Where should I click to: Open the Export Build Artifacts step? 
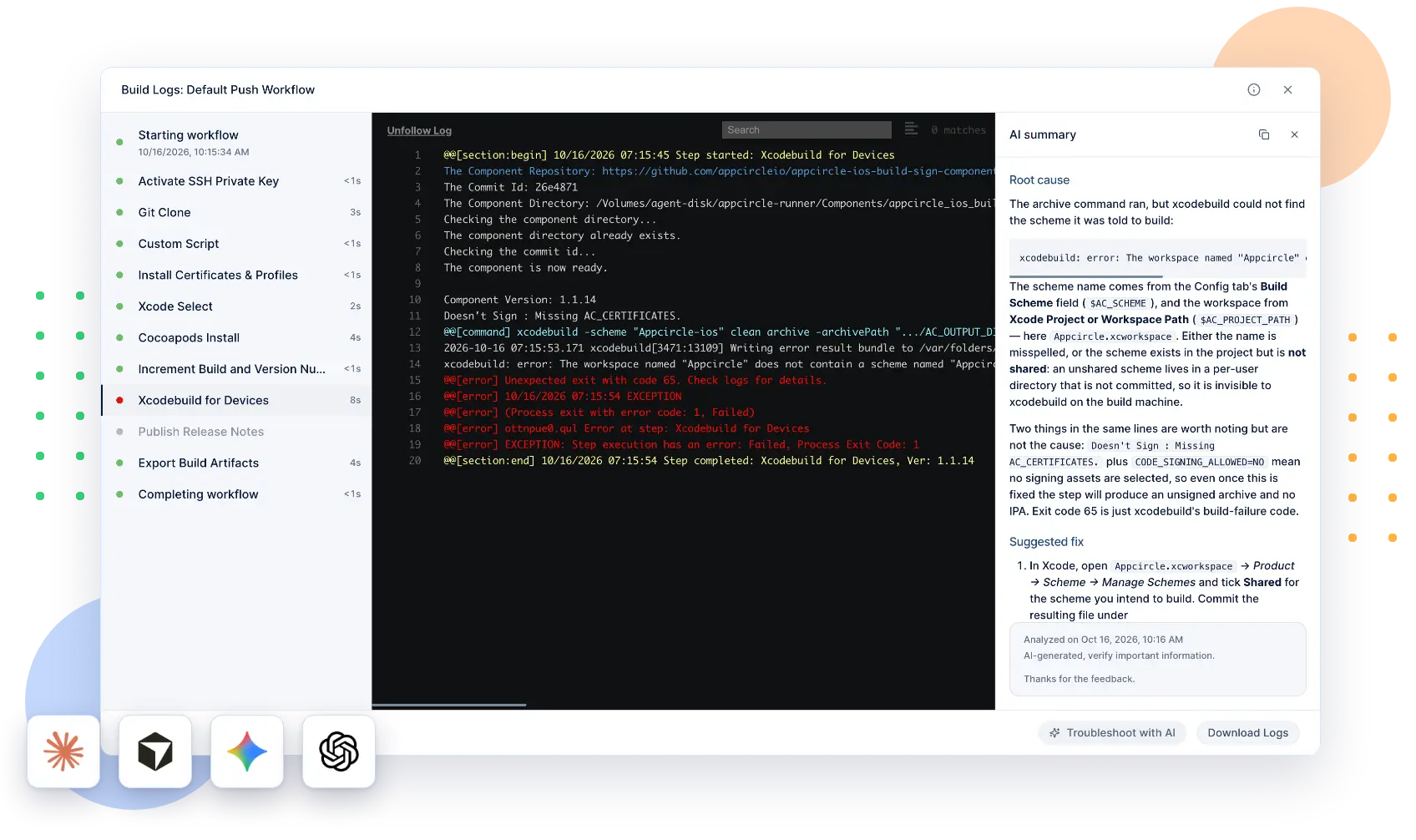click(x=236, y=463)
